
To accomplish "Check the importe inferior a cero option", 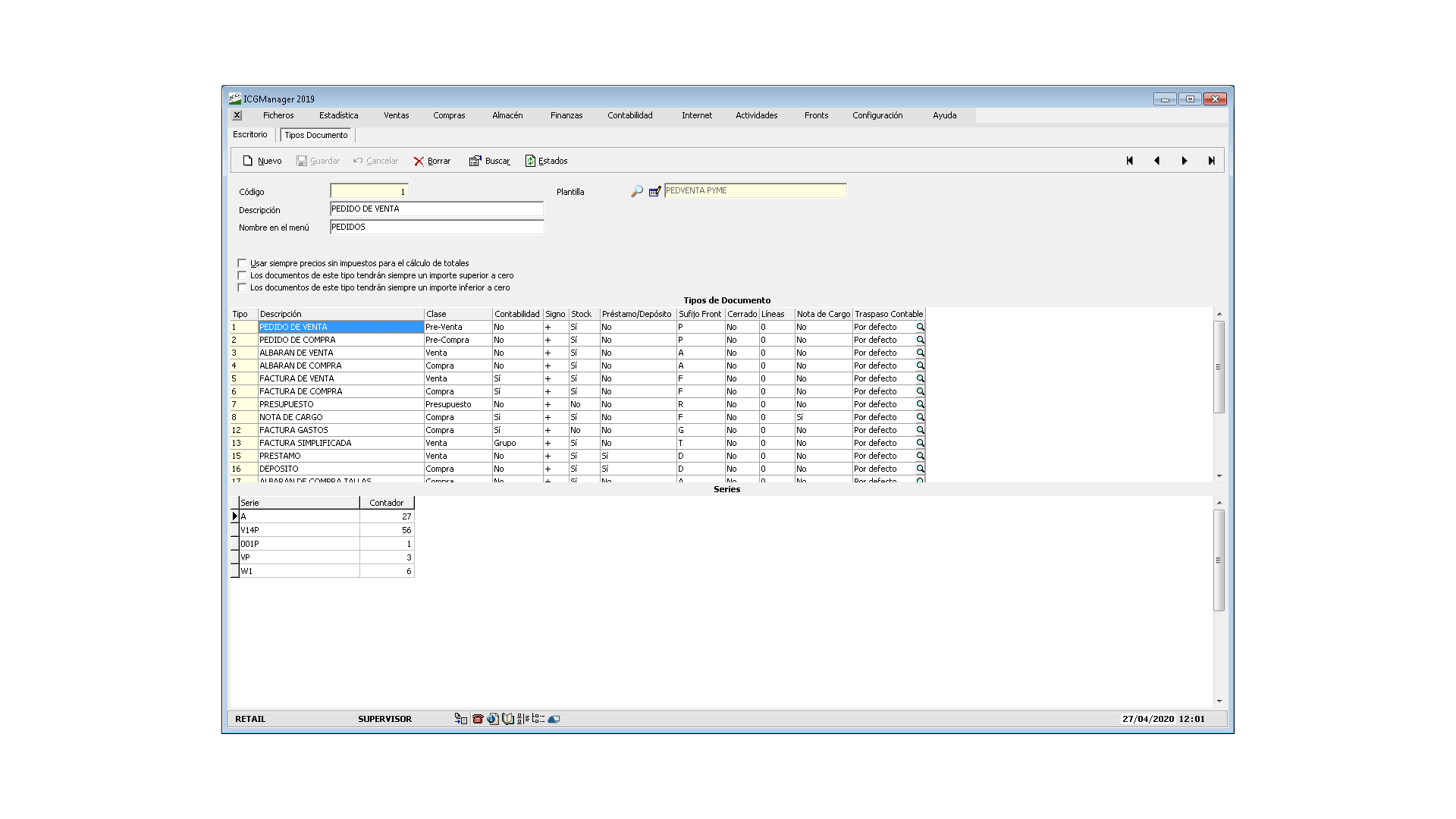I will (x=242, y=287).
